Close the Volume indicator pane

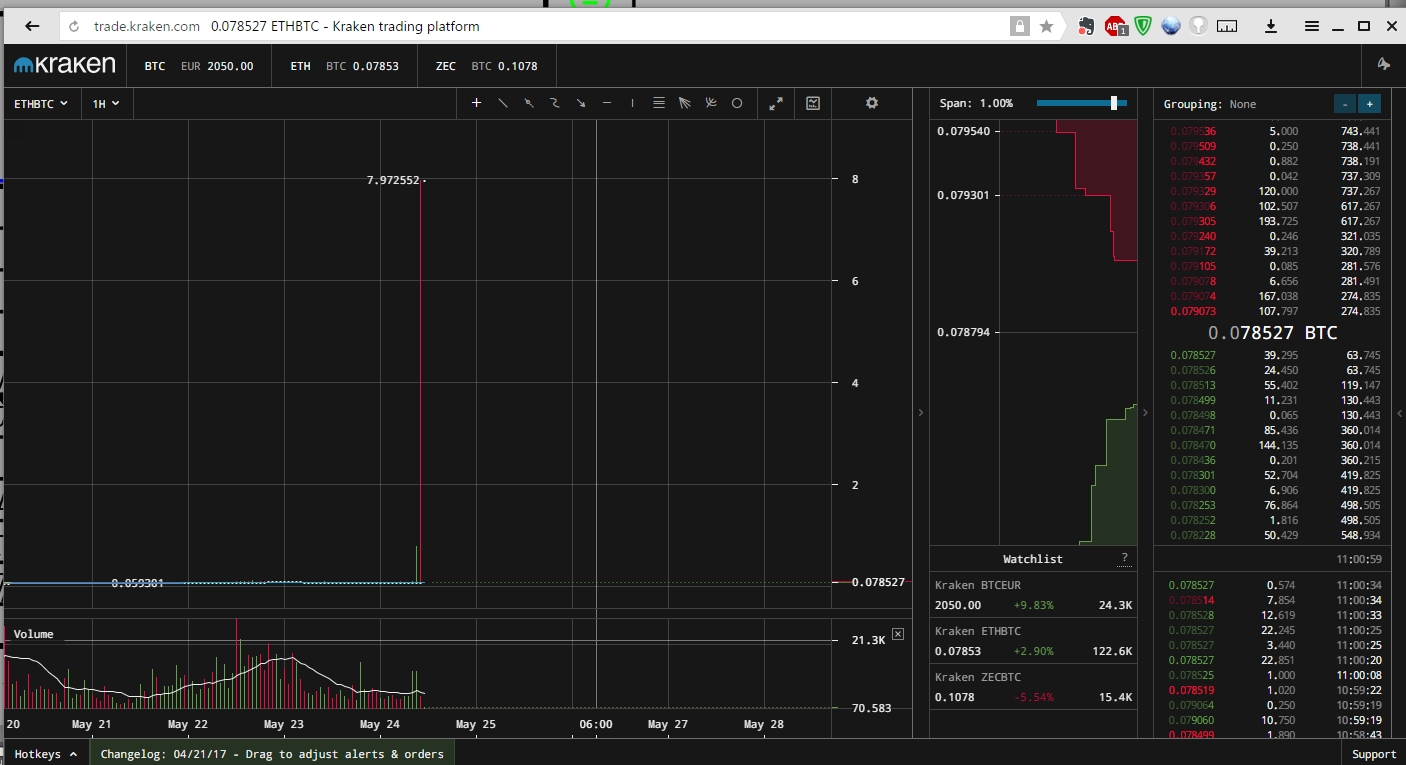pyautogui.click(x=897, y=634)
